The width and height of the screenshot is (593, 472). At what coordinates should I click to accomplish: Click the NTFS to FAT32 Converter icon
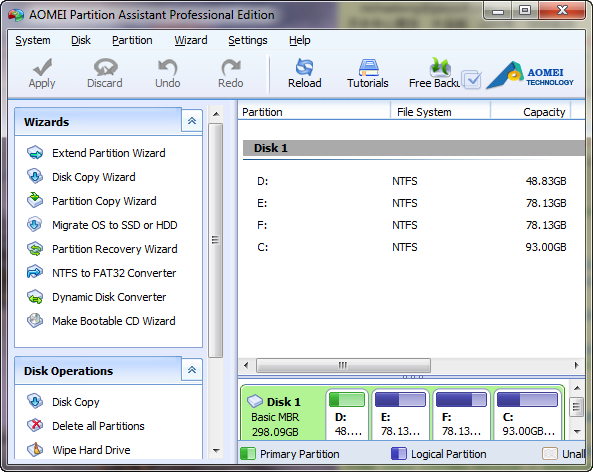point(35,273)
